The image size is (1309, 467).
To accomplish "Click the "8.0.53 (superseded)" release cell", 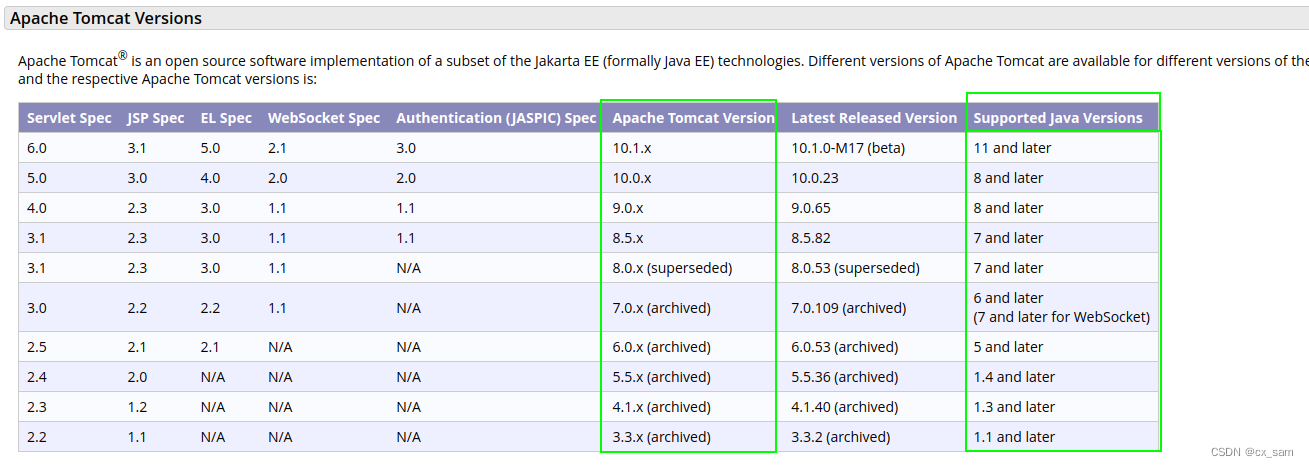I will (856, 268).
